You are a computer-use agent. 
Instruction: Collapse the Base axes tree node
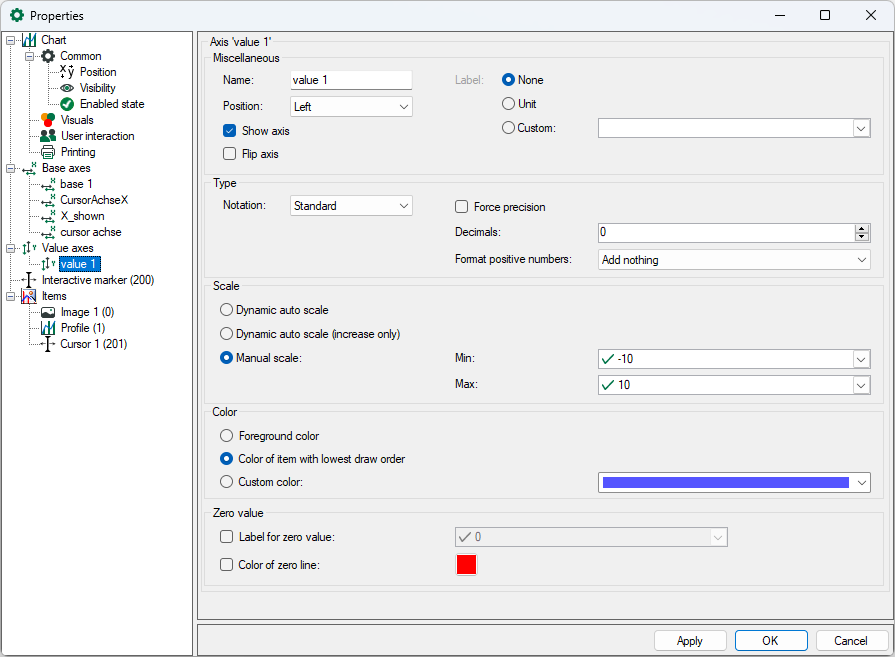point(10,168)
